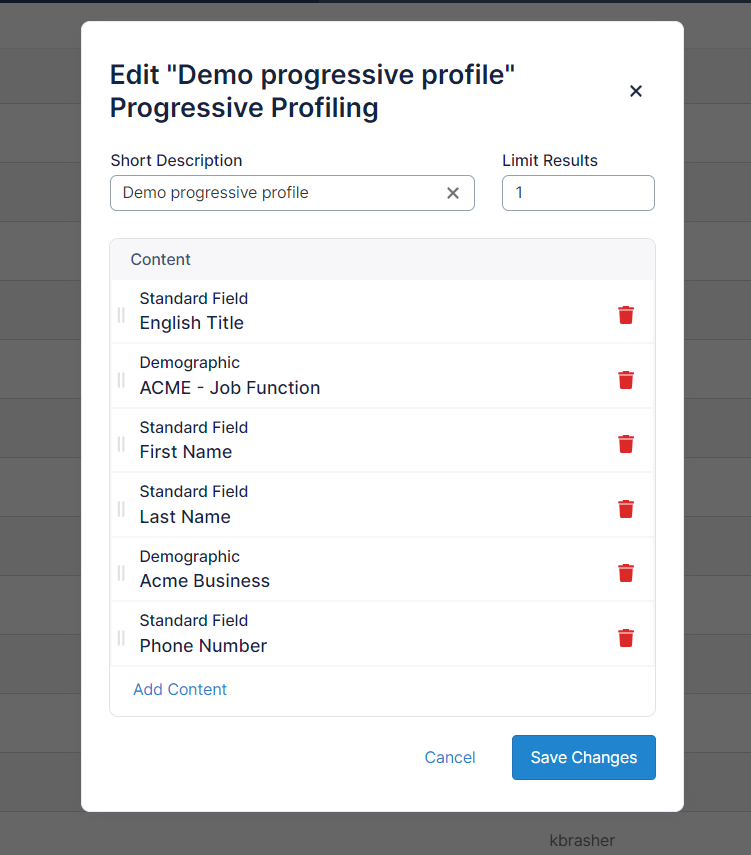
Task: Click the Phone Number drag handle
Action: click(121, 638)
